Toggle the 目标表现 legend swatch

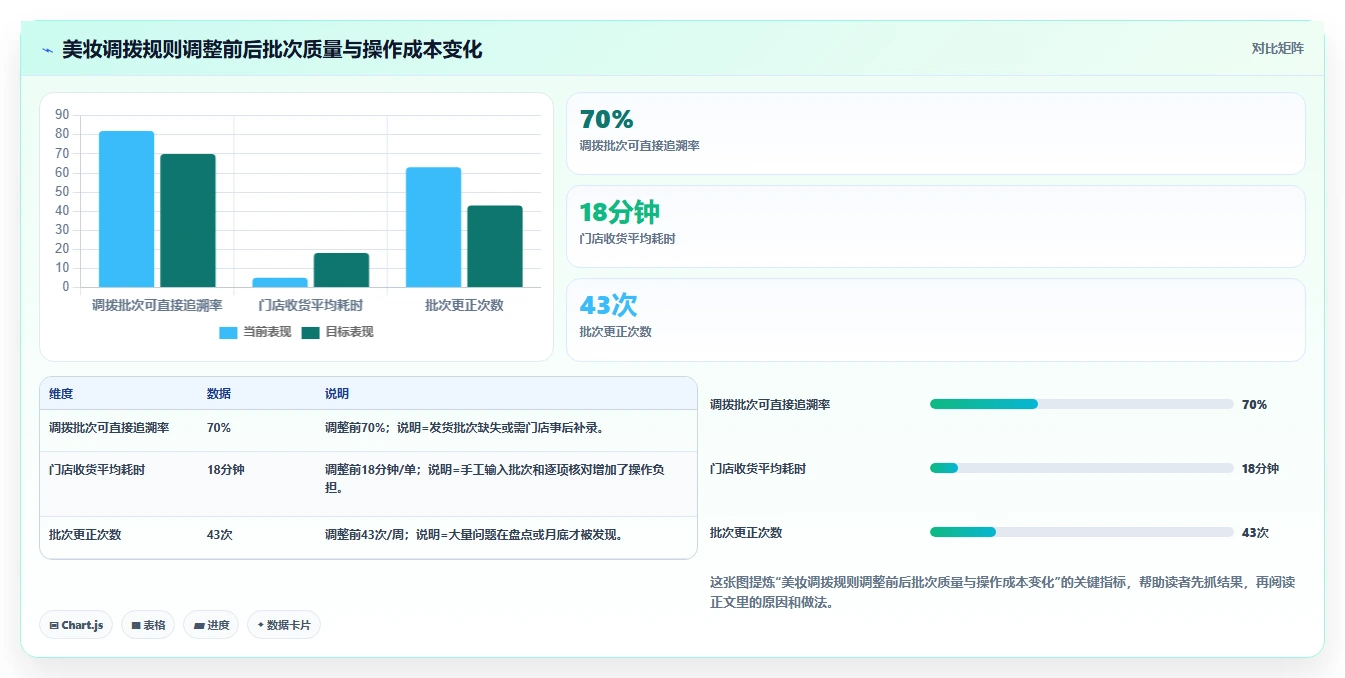point(310,332)
